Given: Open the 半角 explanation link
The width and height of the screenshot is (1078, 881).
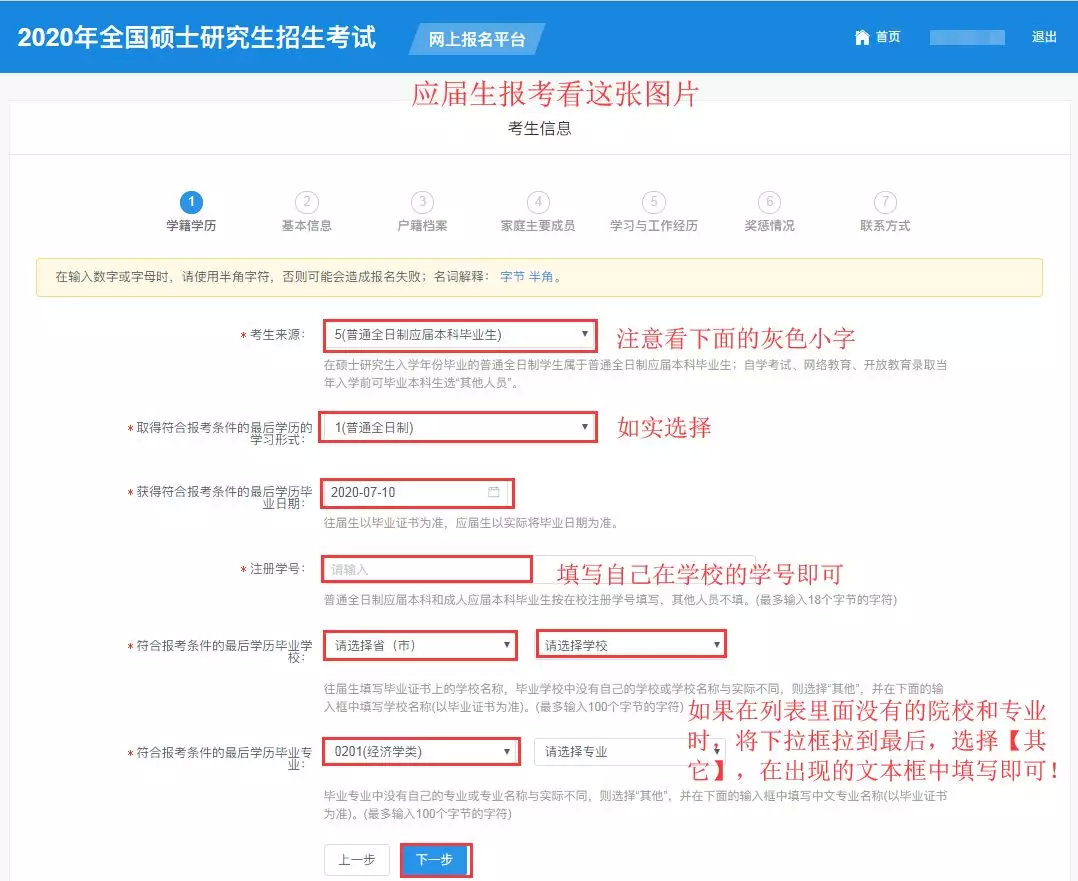Looking at the screenshot, I should pyautogui.click(x=540, y=276).
